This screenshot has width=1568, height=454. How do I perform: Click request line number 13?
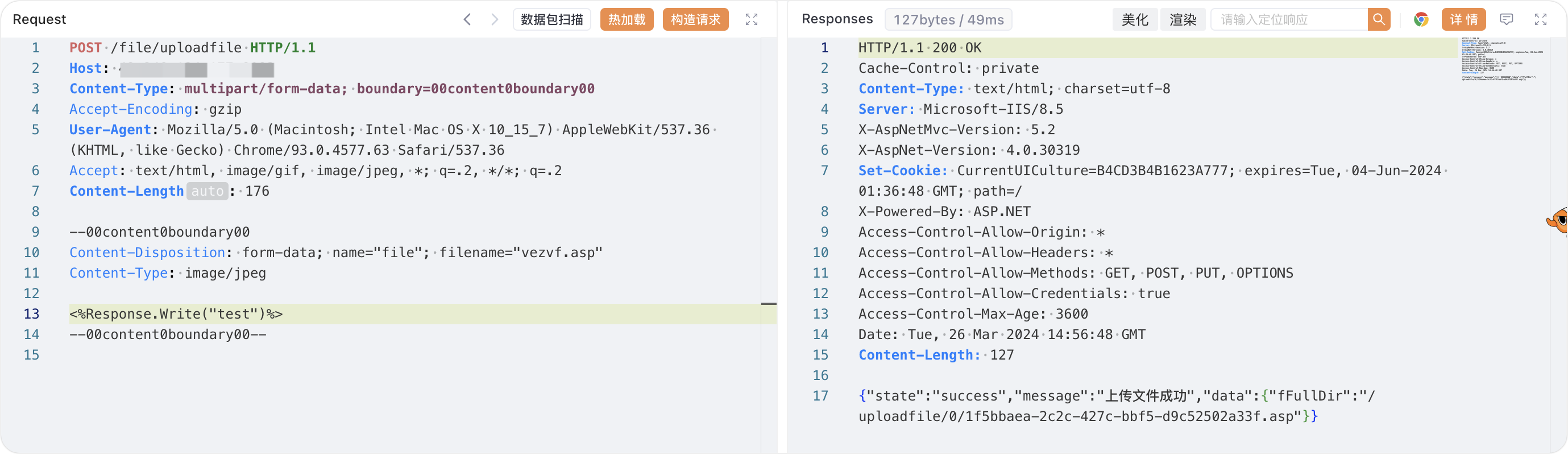coord(32,315)
